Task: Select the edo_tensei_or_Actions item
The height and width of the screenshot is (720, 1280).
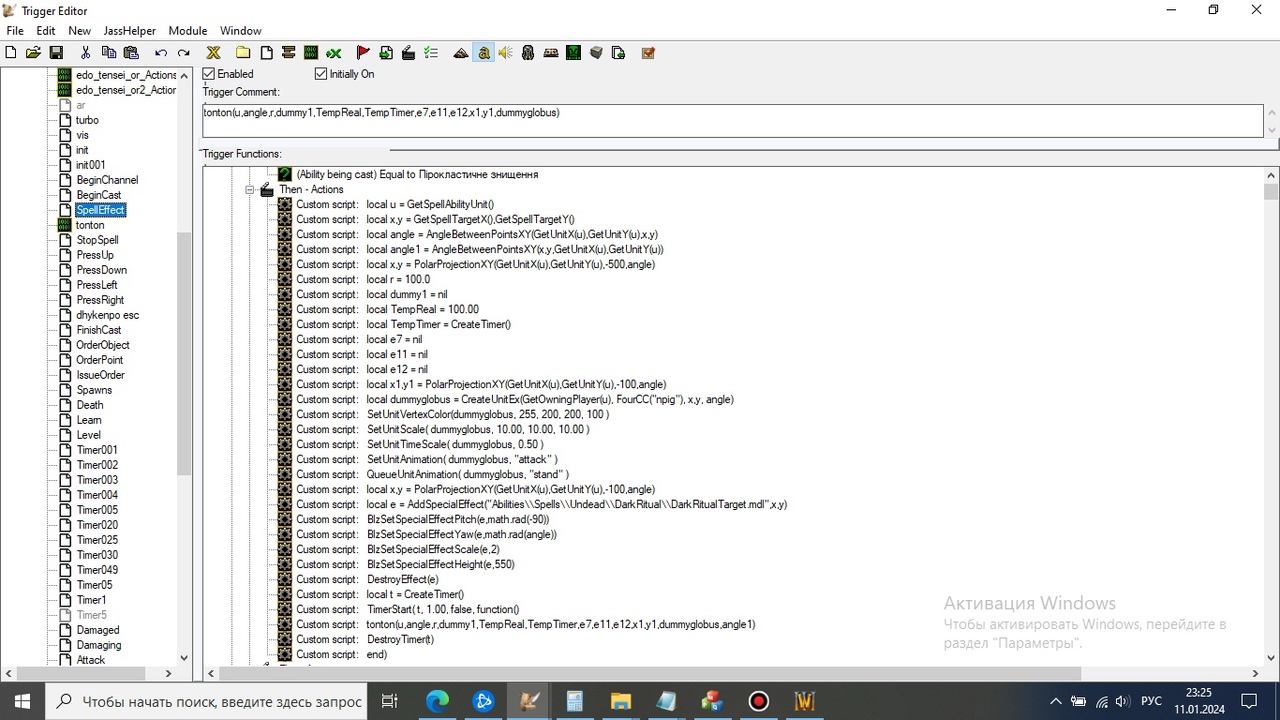Action: pos(126,75)
